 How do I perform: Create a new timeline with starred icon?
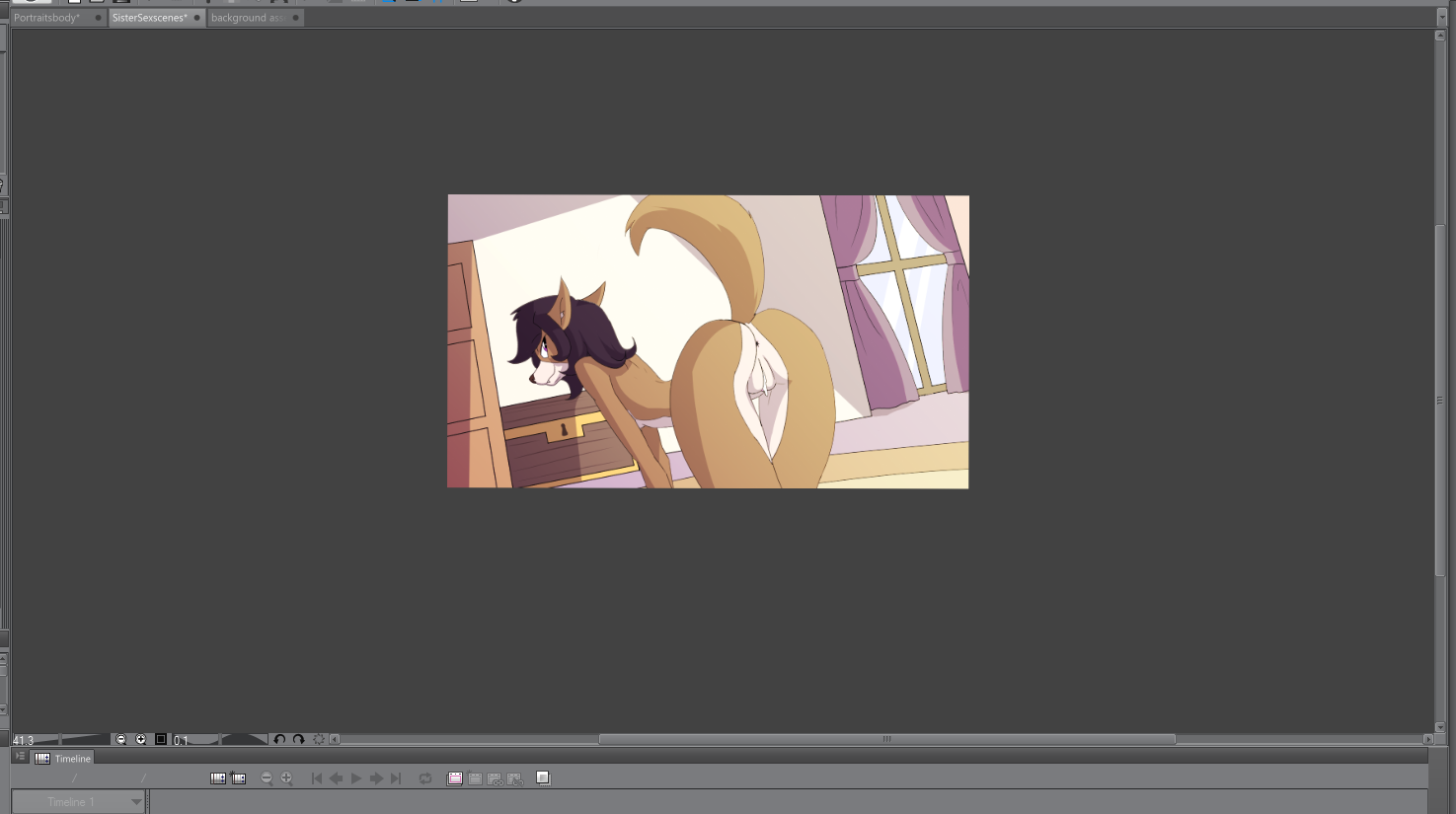click(238, 778)
